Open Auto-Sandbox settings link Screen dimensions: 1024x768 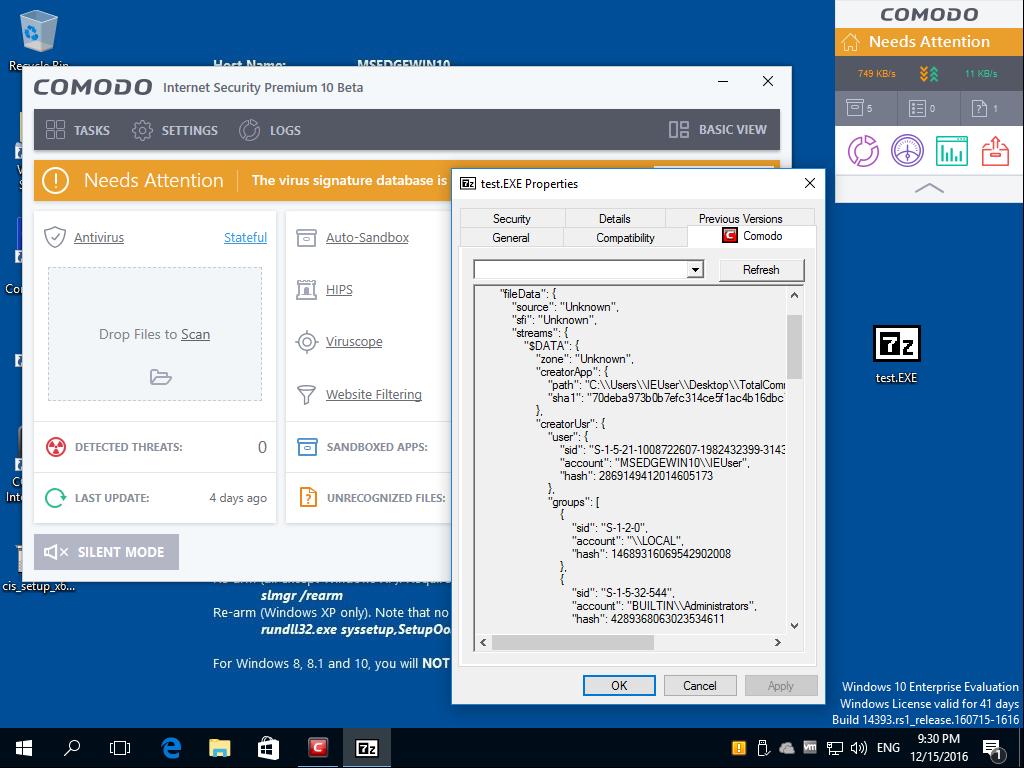coord(367,237)
